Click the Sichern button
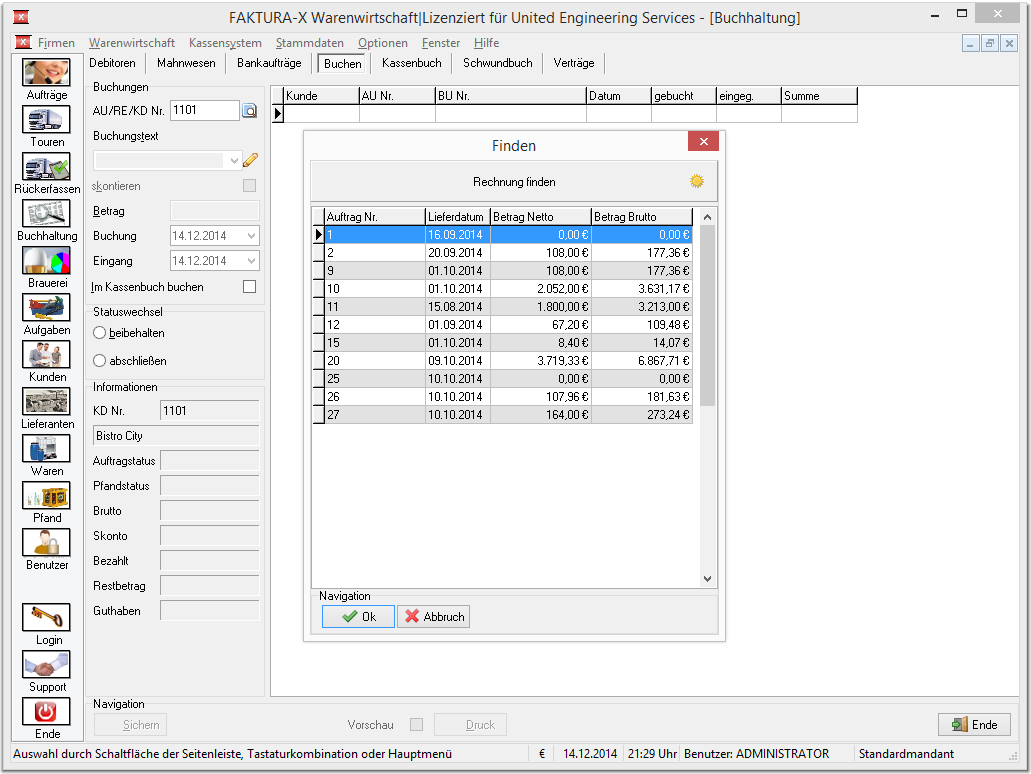Viewport: 1031px width, 774px height. pyautogui.click(x=130, y=724)
